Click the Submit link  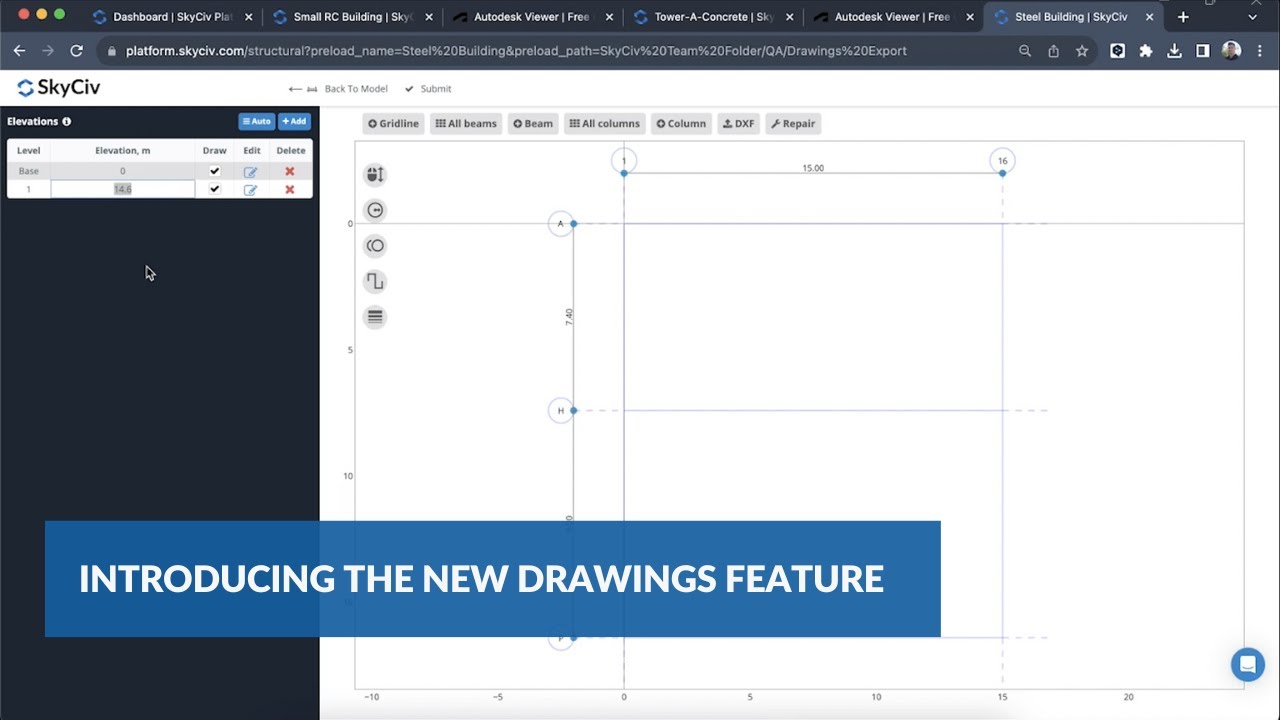(x=428, y=89)
